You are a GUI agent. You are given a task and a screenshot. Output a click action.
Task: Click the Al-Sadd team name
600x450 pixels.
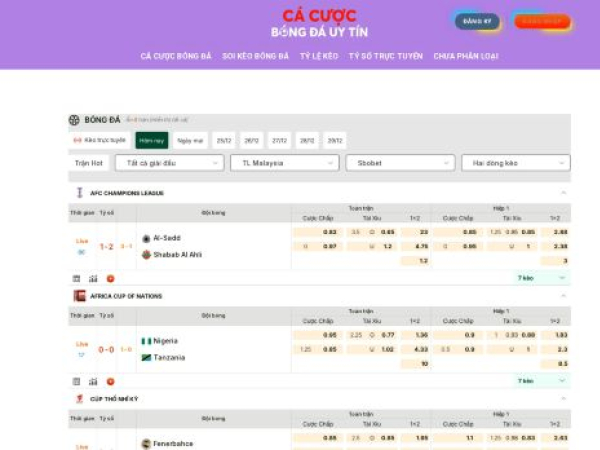click(167, 238)
